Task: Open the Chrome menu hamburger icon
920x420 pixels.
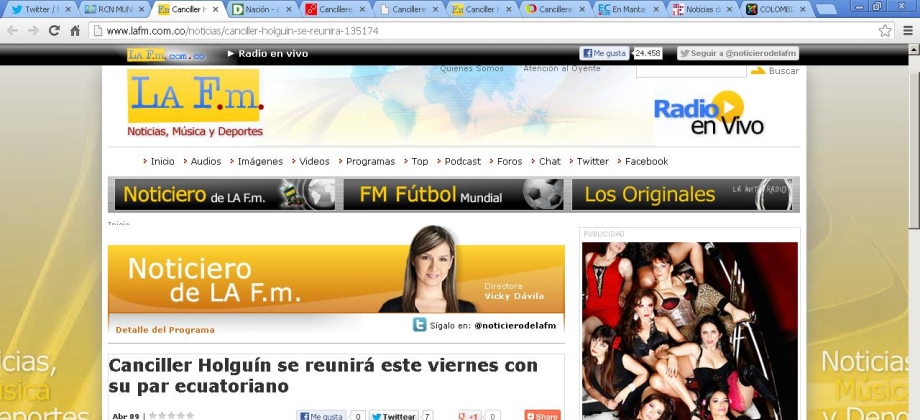Action: [x=908, y=31]
